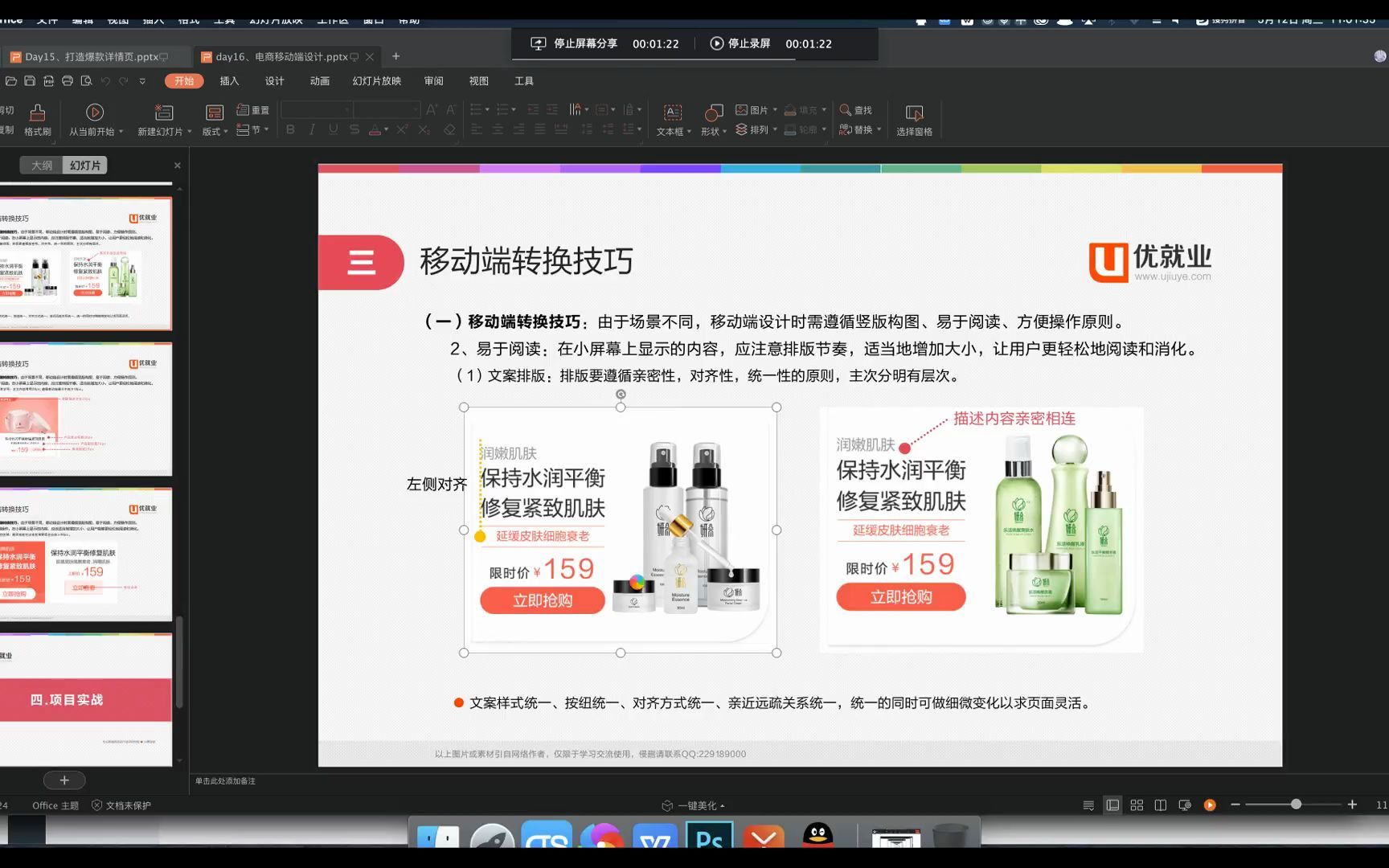Screen dimensions: 1389x868
Task: Toggle Bold formatting button
Action: 290,129
